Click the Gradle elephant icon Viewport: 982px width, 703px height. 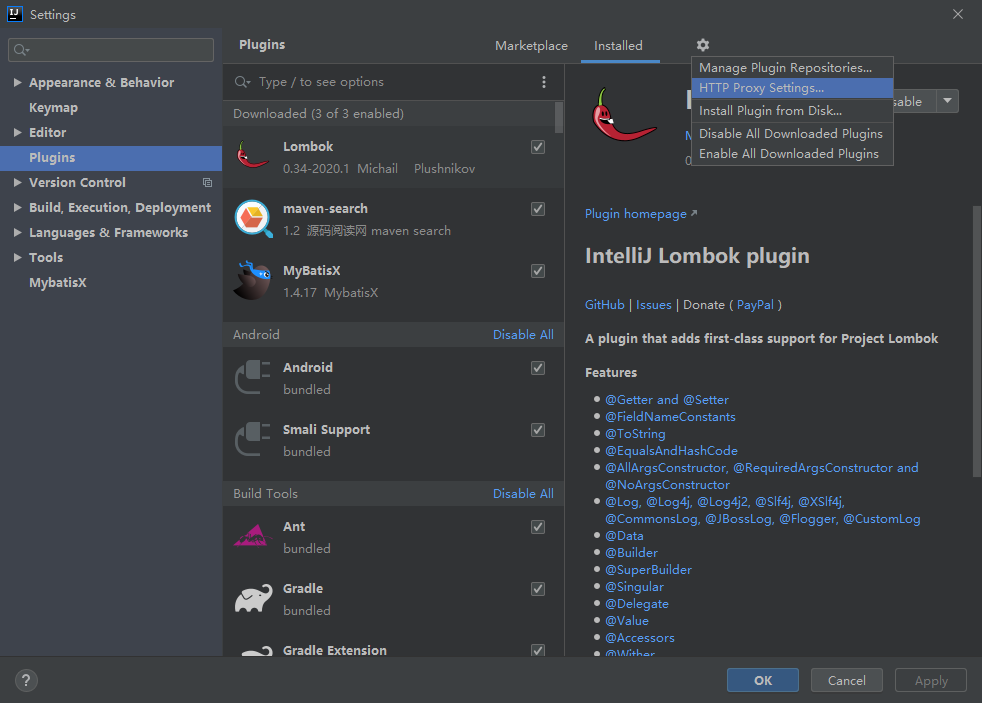point(253,598)
